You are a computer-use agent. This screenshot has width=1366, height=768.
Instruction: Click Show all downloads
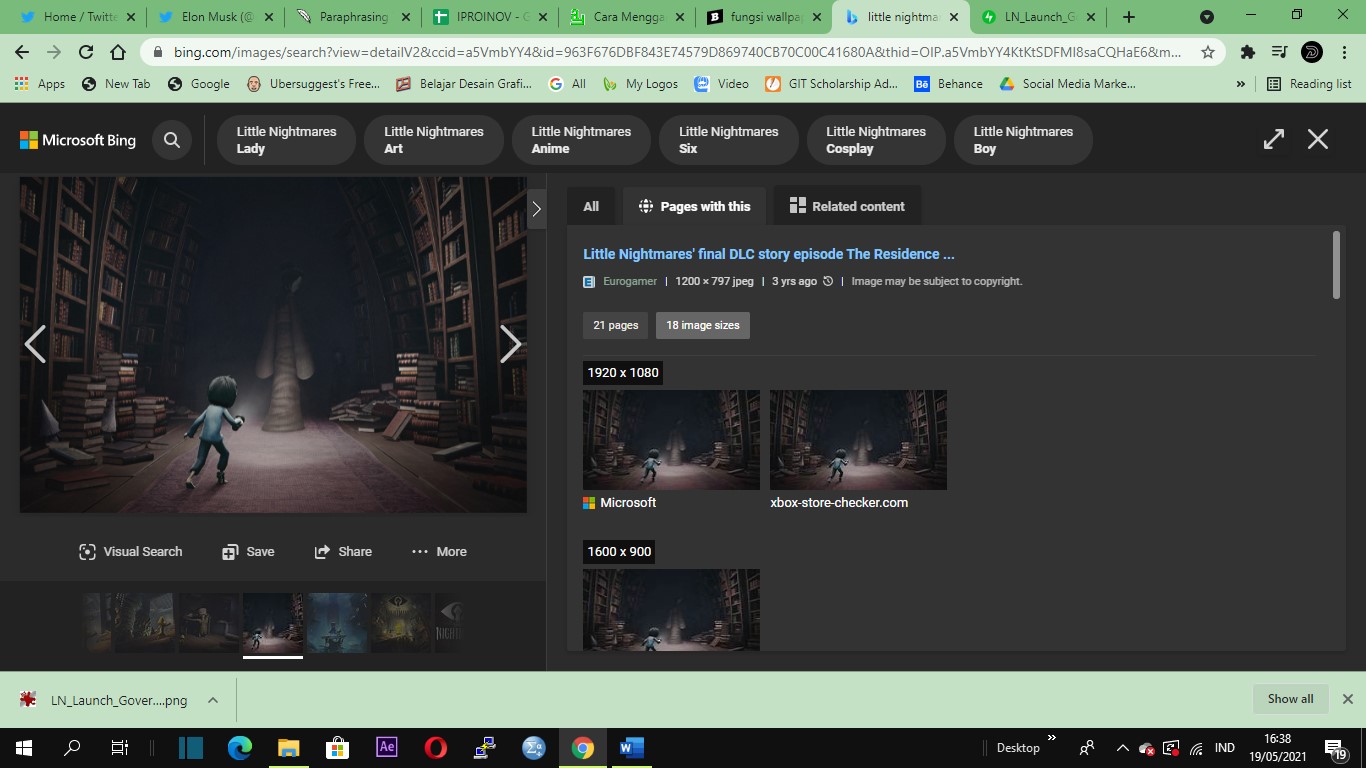click(1290, 699)
